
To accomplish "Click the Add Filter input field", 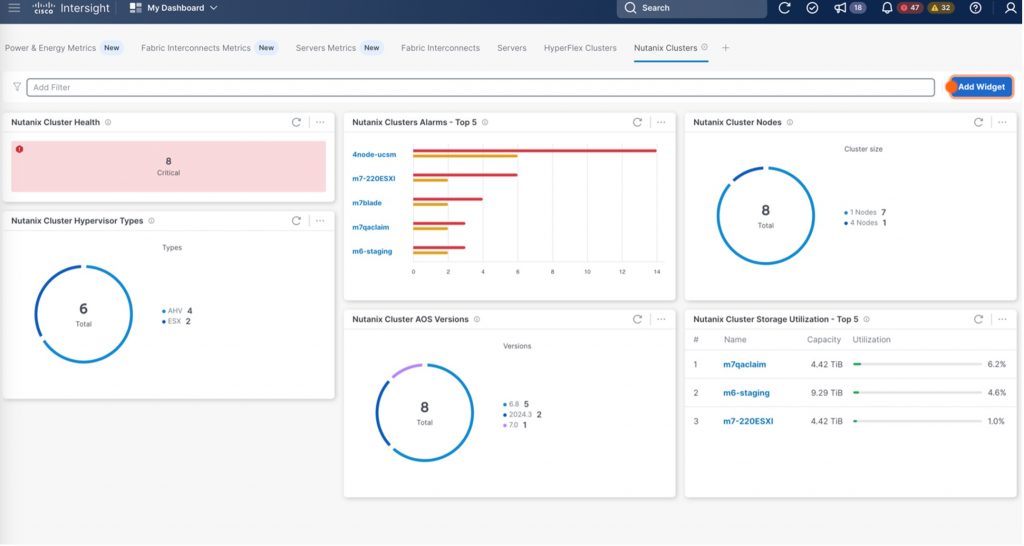I will click(x=480, y=87).
